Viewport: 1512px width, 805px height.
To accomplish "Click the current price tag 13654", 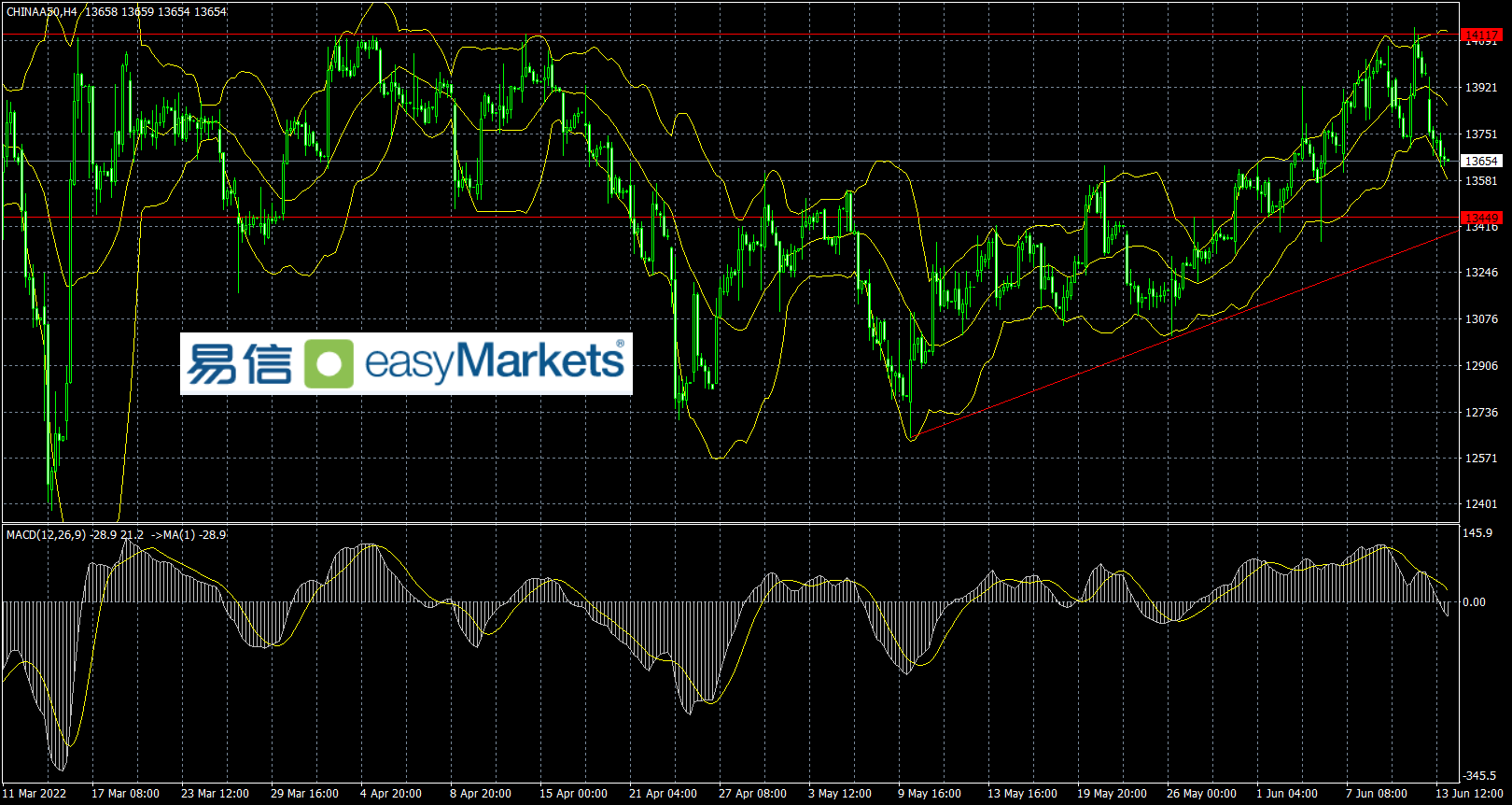I will pyautogui.click(x=1481, y=162).
